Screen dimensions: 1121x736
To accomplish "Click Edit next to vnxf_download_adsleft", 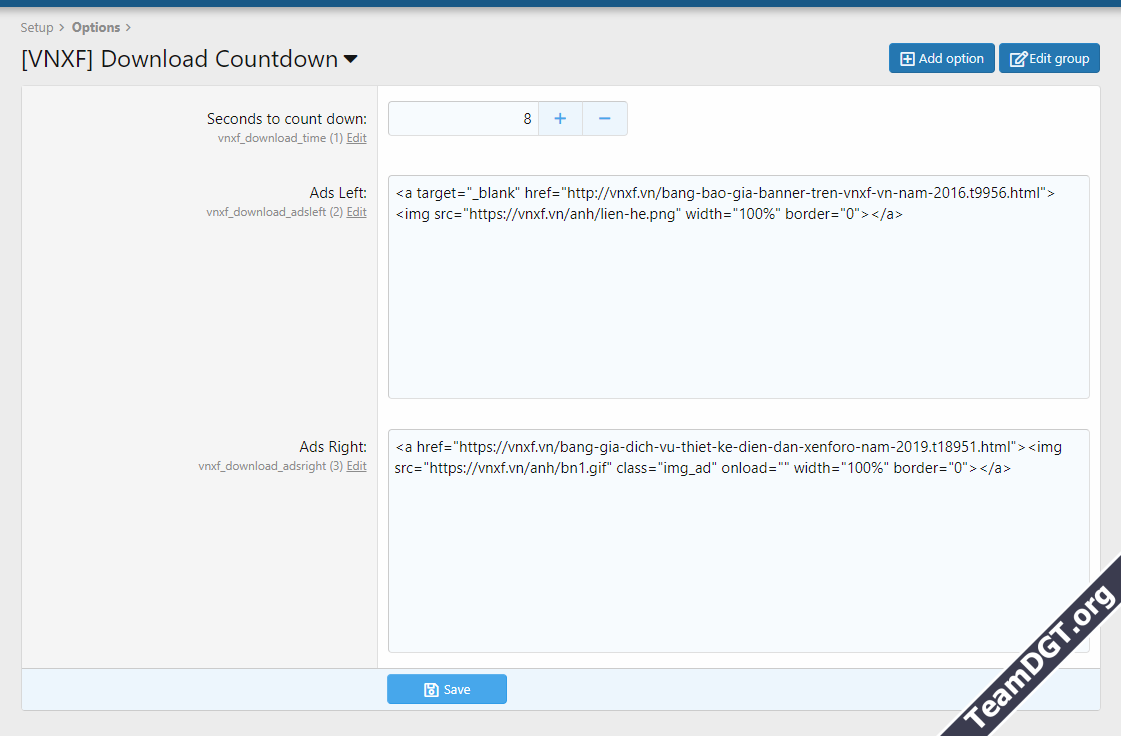I will click(x=356, y=212).
